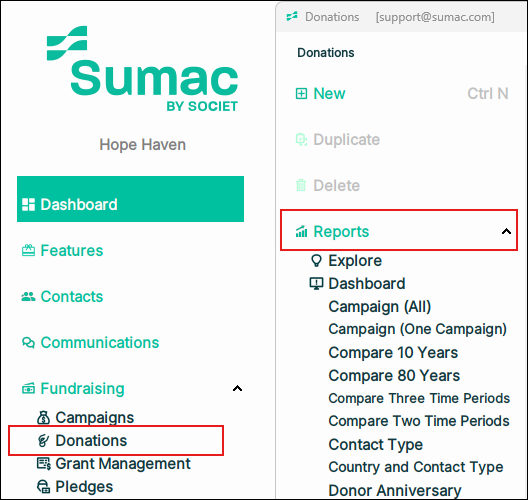528x500 pixels.
Task: Click the Delete button
Action: [x=328, y=186]
